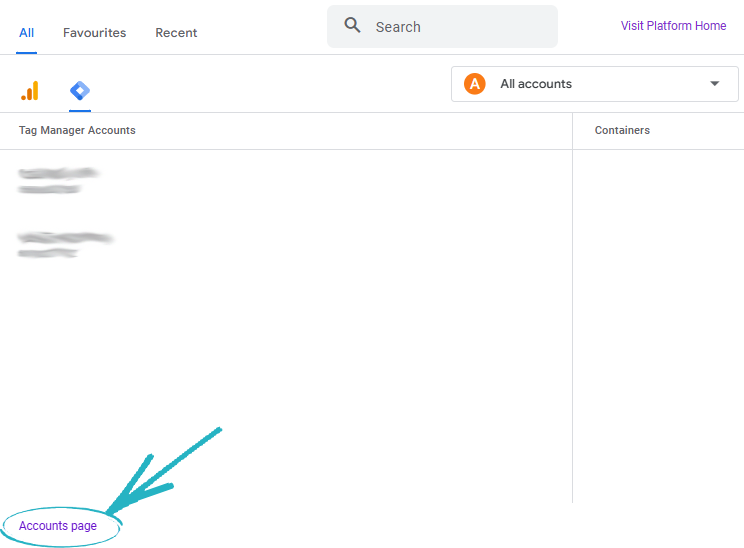Open the Favourites tab
This screenshot has width=744, height=548.
94,33
